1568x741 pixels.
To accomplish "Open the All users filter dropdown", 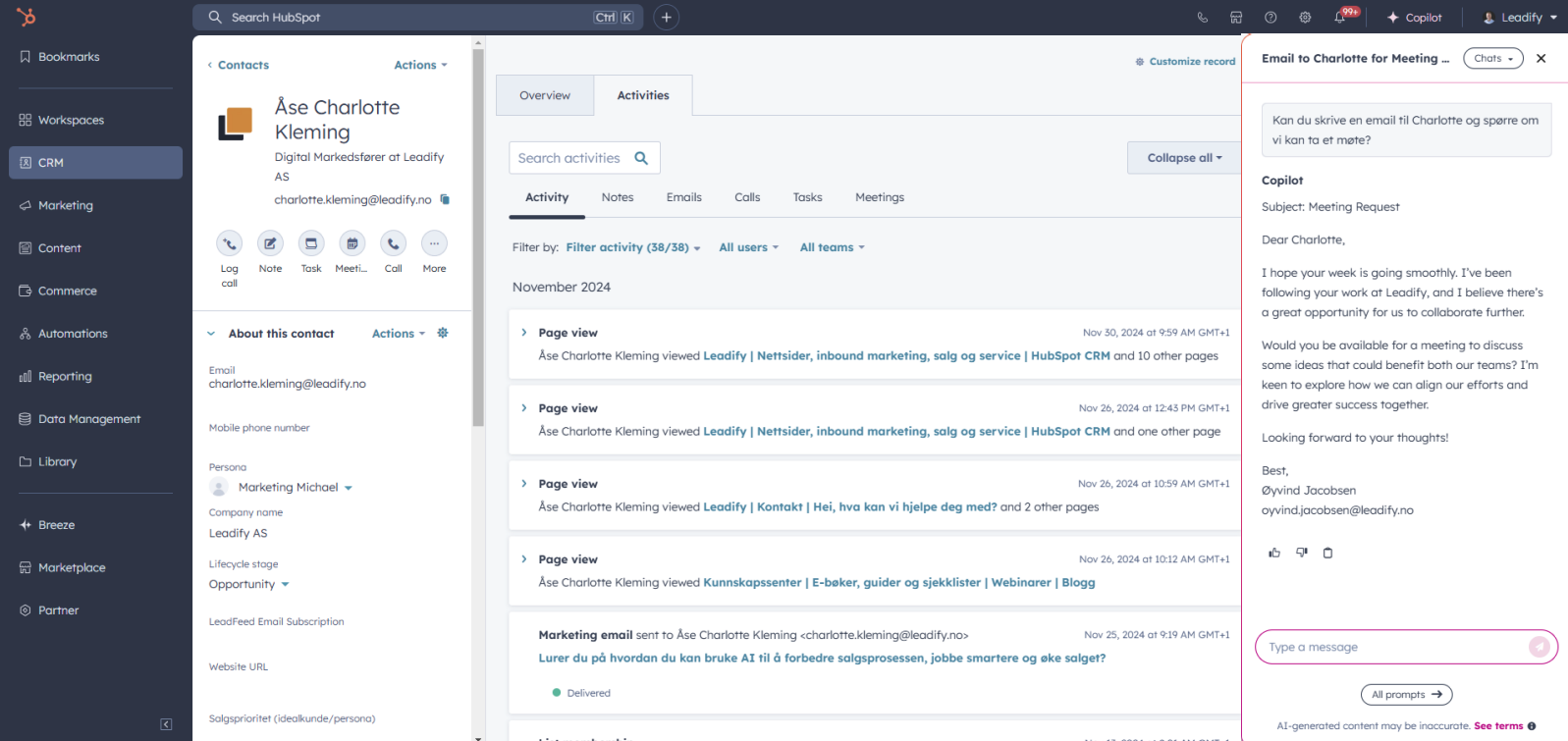I will pos(749,247).
